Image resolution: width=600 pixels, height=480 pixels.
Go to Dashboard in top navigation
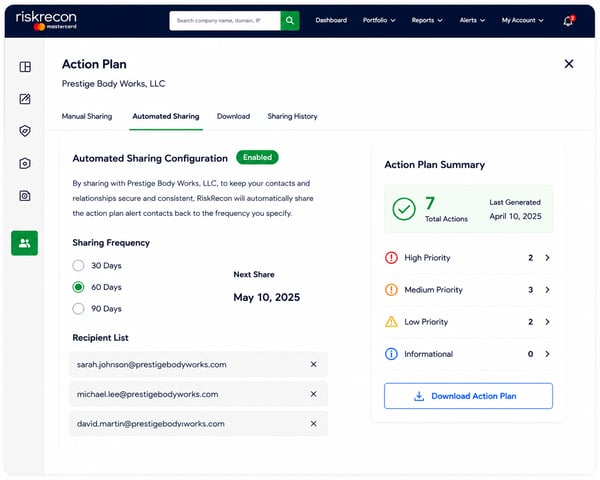click(331, 20)
